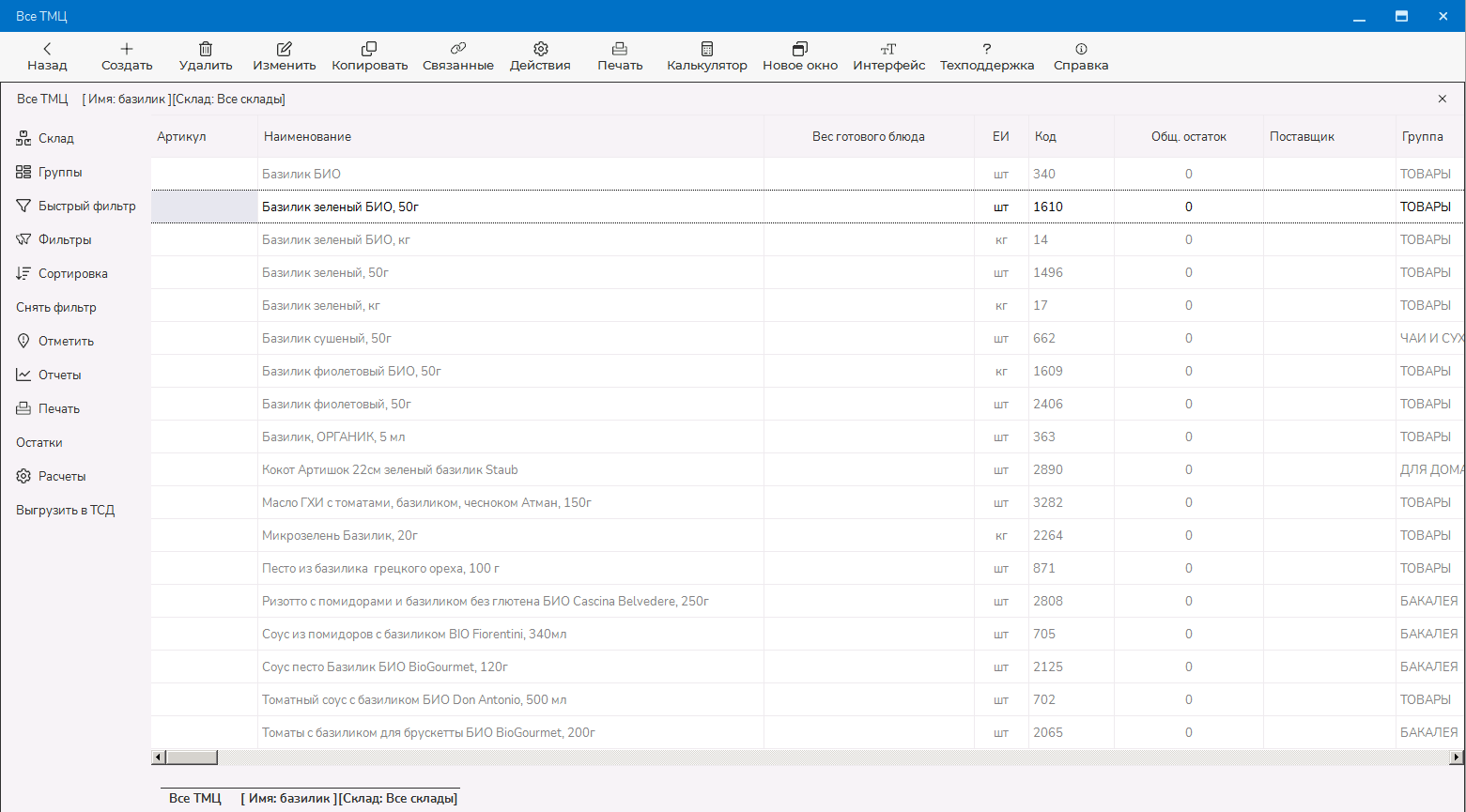Choose Склад in the sidebar
1466x812 pixels.
(45, 138)
